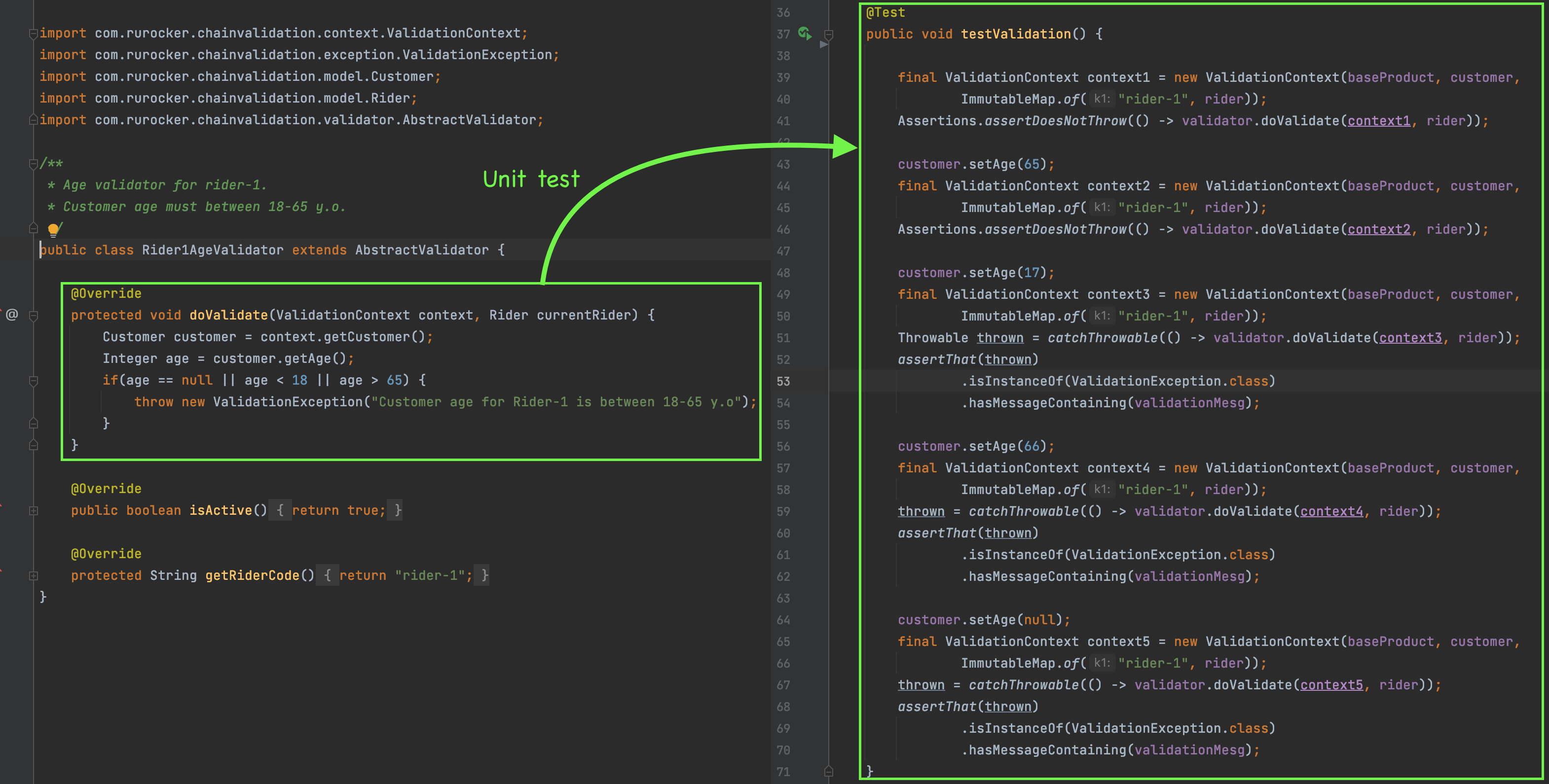Click the 'Customer age must between 18-65' comment
The width and height of the screenshot is (1549, 784).
point(204,207)
